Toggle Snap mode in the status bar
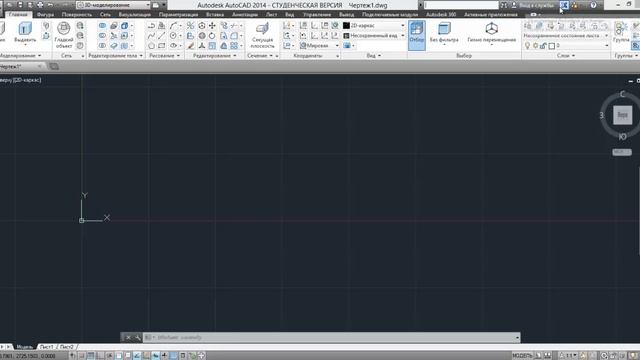This screenshot has width=640, height=360. pyautogui.click(x=82, y=356)
